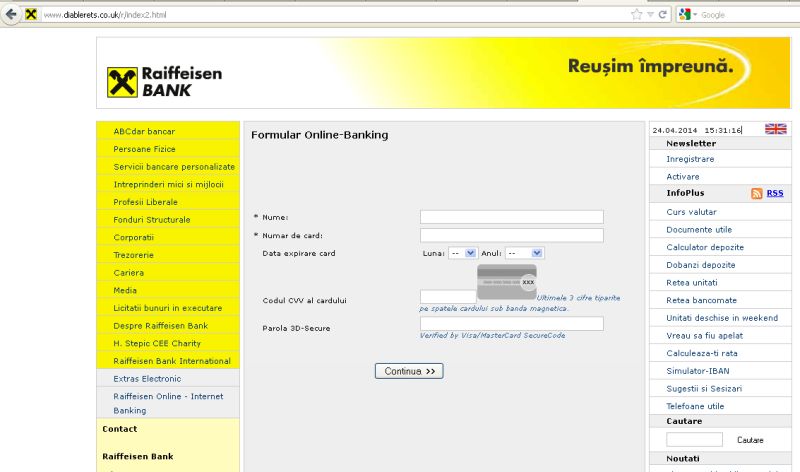Click the Cautare search input field
800x472 pixels.
click(694, 439)
